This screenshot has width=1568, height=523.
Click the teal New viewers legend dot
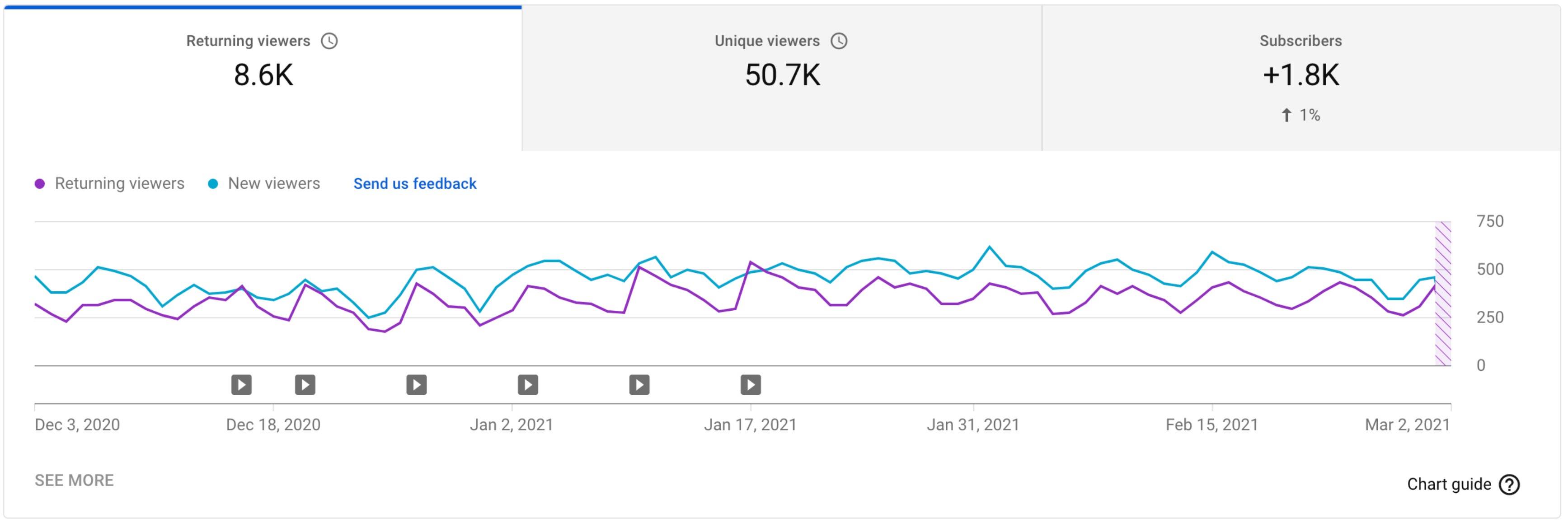[x=213, y=184]
